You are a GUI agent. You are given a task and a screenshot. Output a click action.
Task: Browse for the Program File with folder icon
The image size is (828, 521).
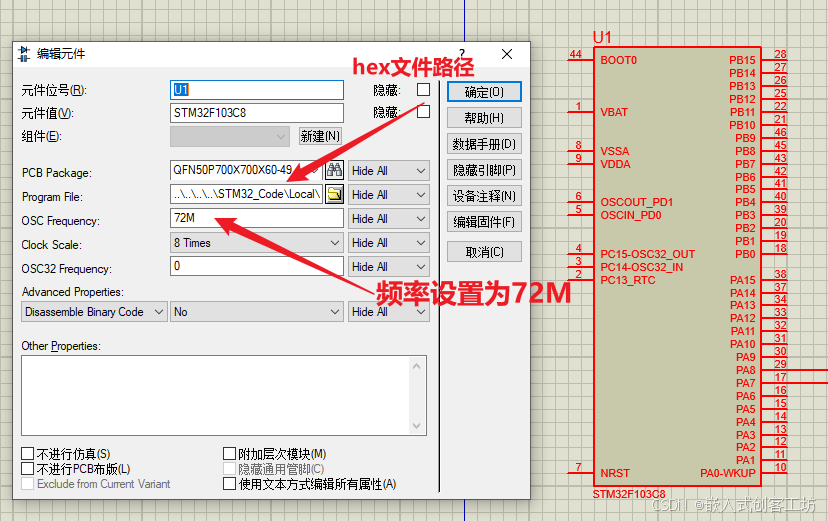click(334, 194)
